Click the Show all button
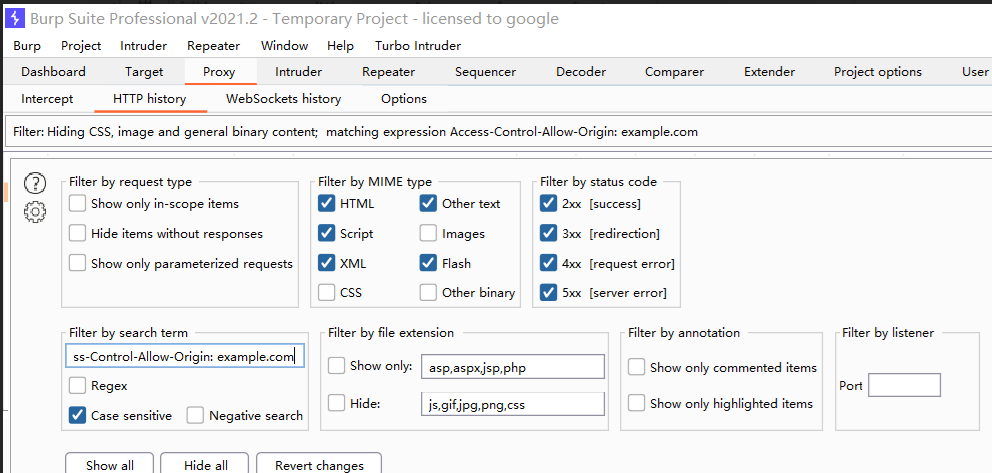Viewport: 992px width, 473px height. tap(109, 464)
